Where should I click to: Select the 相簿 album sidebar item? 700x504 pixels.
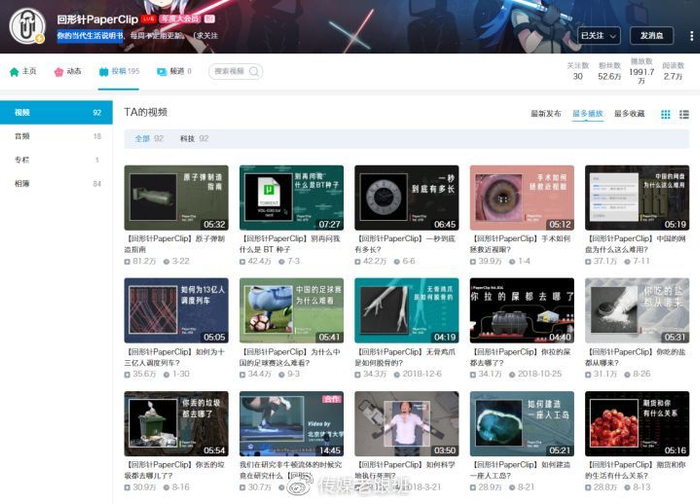[x=23, y=184]
